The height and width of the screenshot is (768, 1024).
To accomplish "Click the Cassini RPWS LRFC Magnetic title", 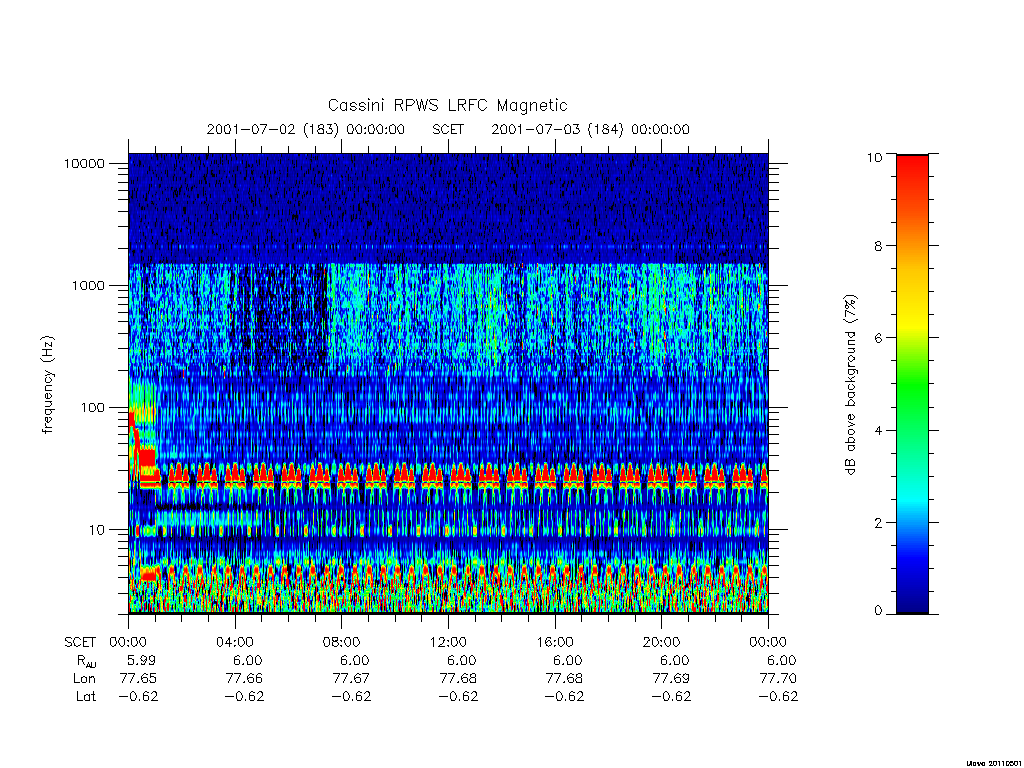I will [447, 105].
